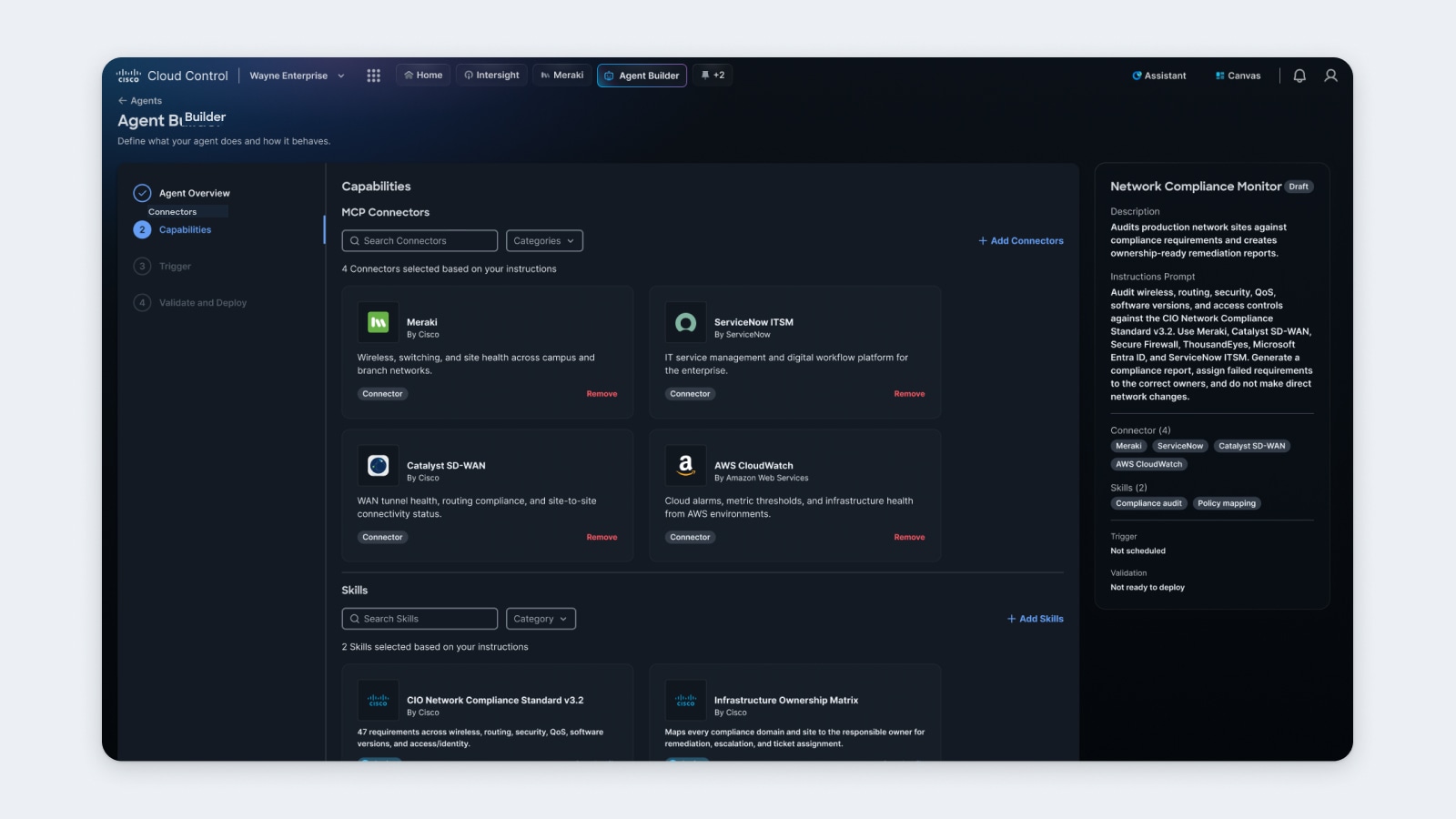1456x819 pixels.
Task: Remove the ServiceNow ITSM connector
Action: (909, 394)
